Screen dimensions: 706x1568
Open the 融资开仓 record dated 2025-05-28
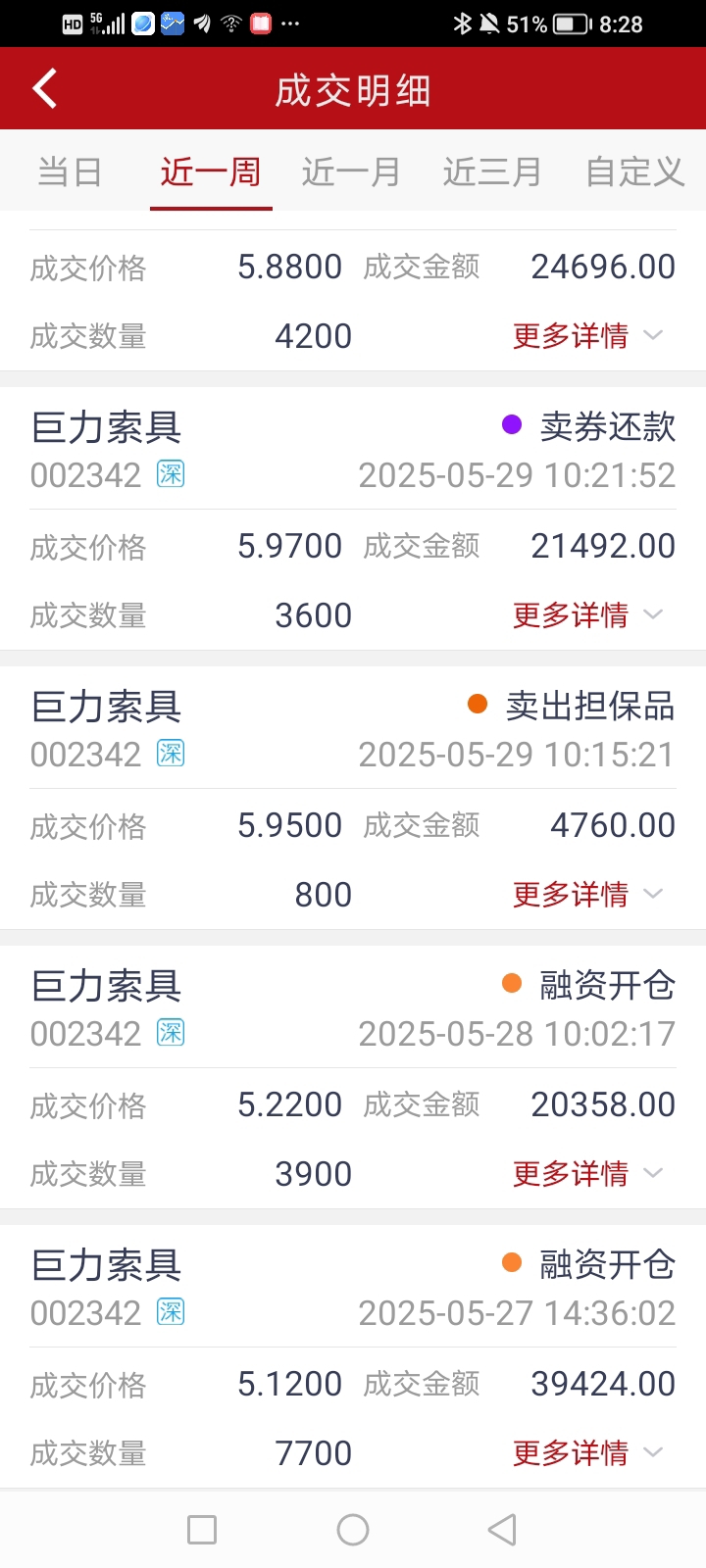point(353,1077)
